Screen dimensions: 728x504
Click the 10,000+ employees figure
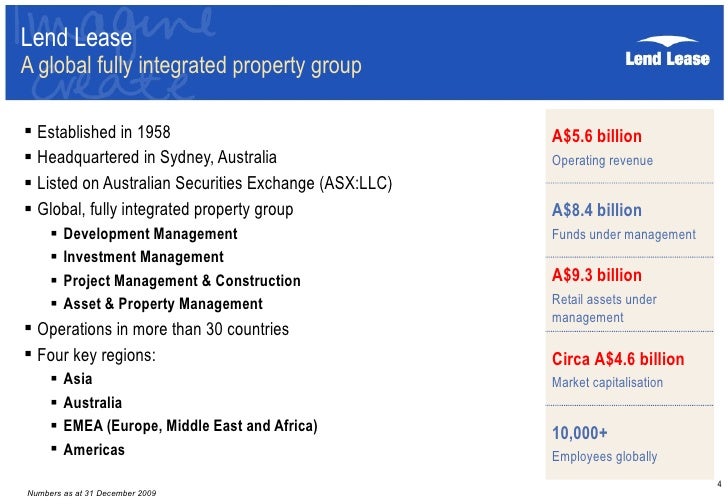(x=580, y=433)
